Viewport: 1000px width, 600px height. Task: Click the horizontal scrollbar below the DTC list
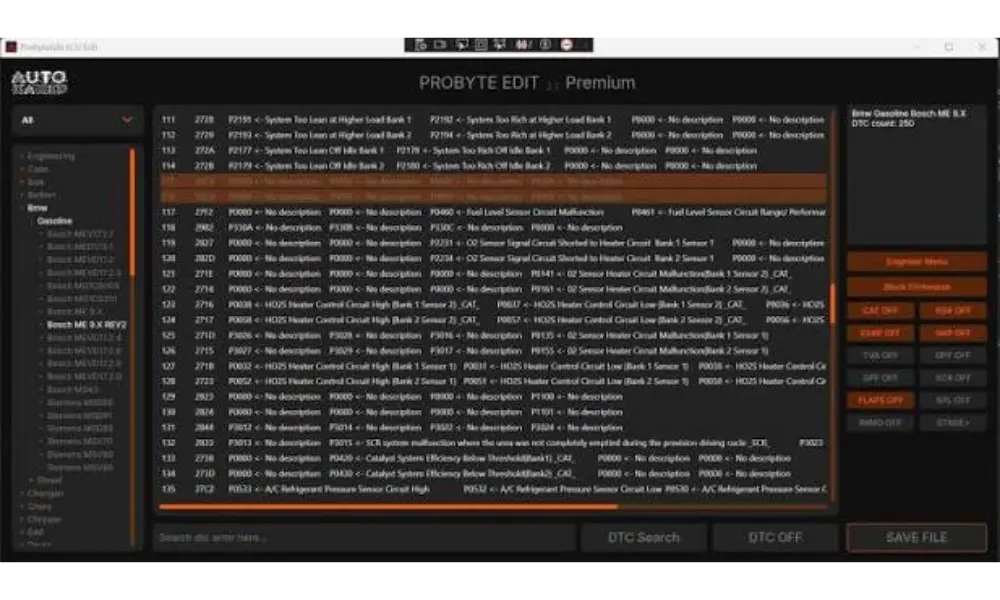click(x=388, y=507)
